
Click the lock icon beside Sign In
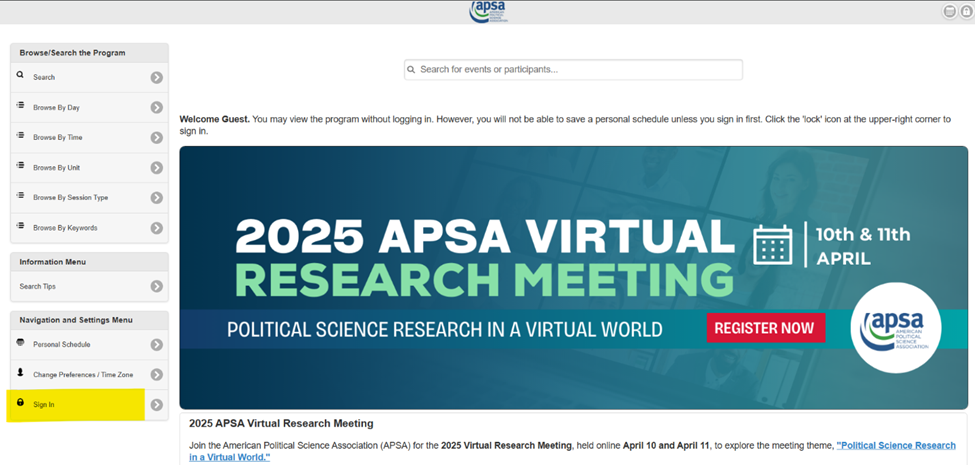tap(20, 403)
